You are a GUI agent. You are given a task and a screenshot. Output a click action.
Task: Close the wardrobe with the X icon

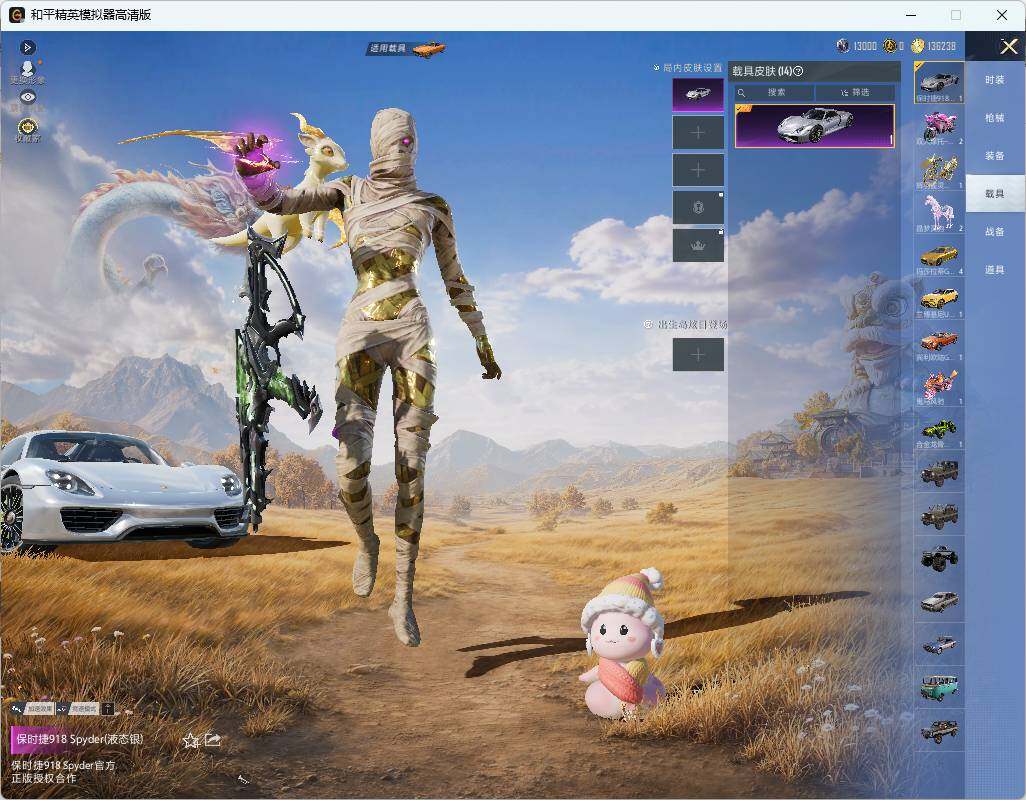pyautogui.click(x=1008, y=46)
